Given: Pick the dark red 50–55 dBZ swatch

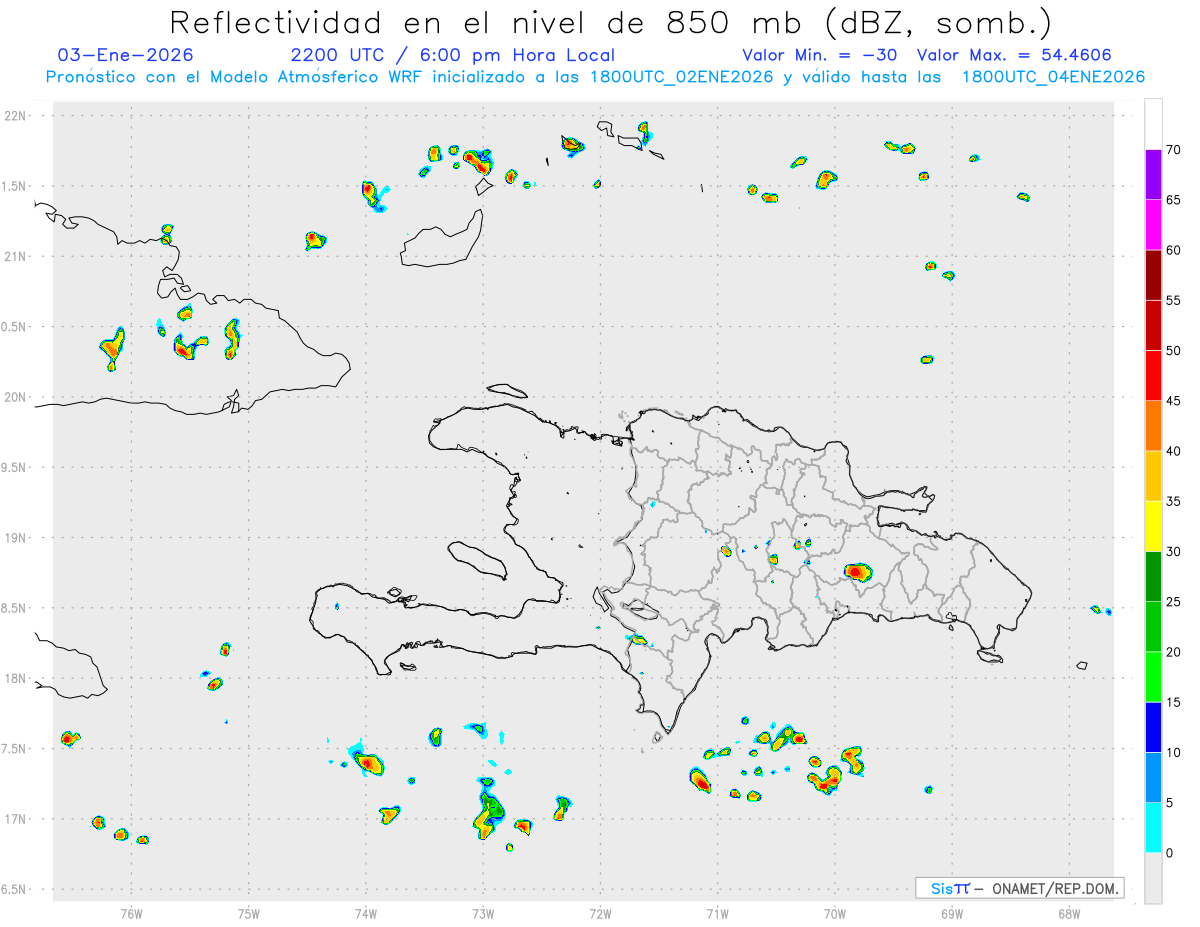Looking at the screenshot, I should point(1153,325).
